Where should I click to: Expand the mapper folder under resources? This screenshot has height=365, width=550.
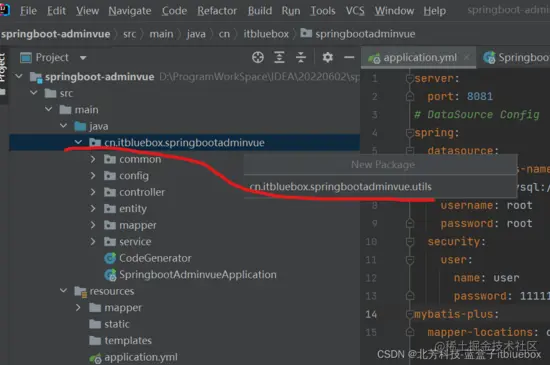78,307
